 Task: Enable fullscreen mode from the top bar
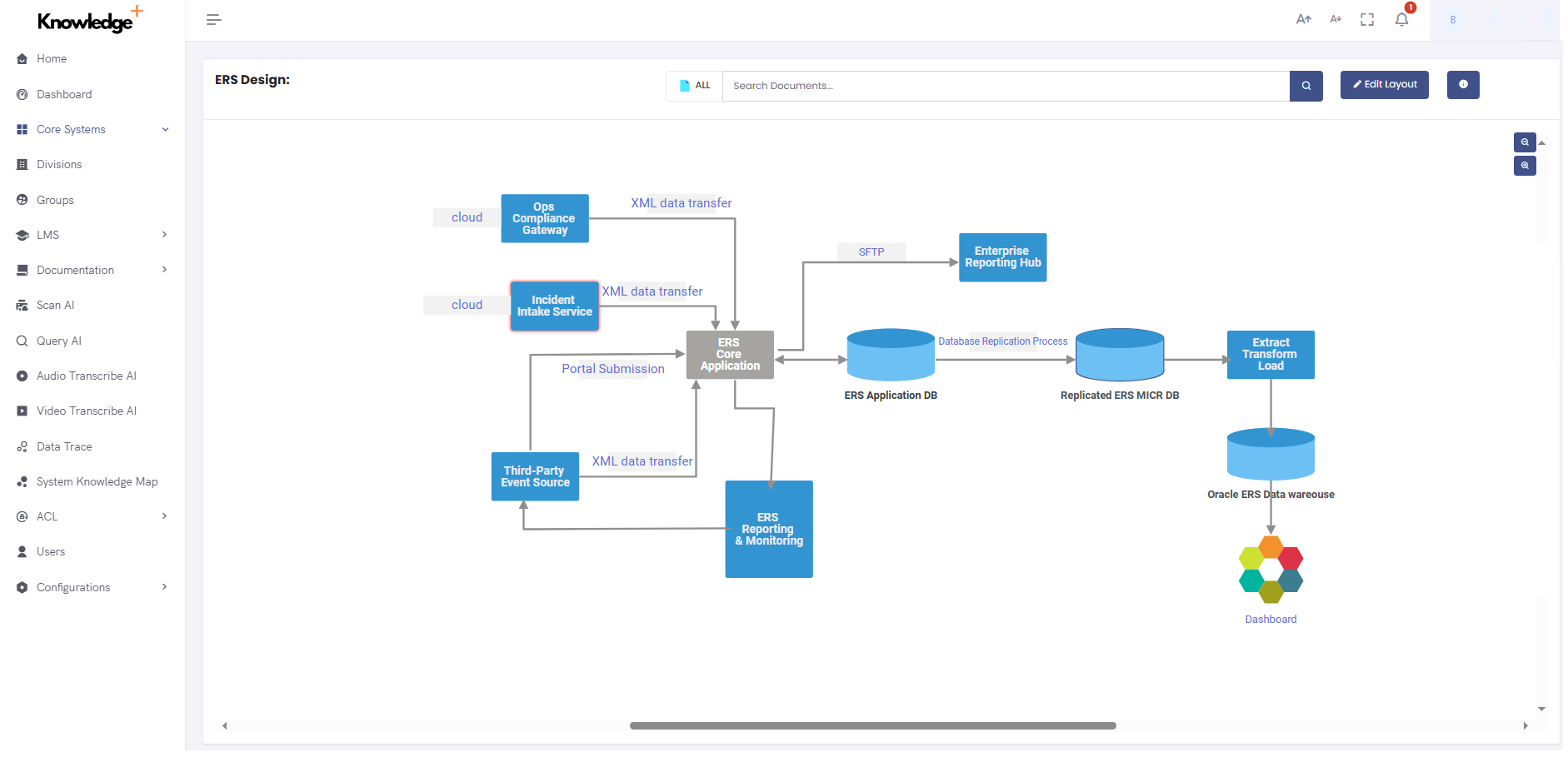pyautogui.click(x=1367, y=18)
